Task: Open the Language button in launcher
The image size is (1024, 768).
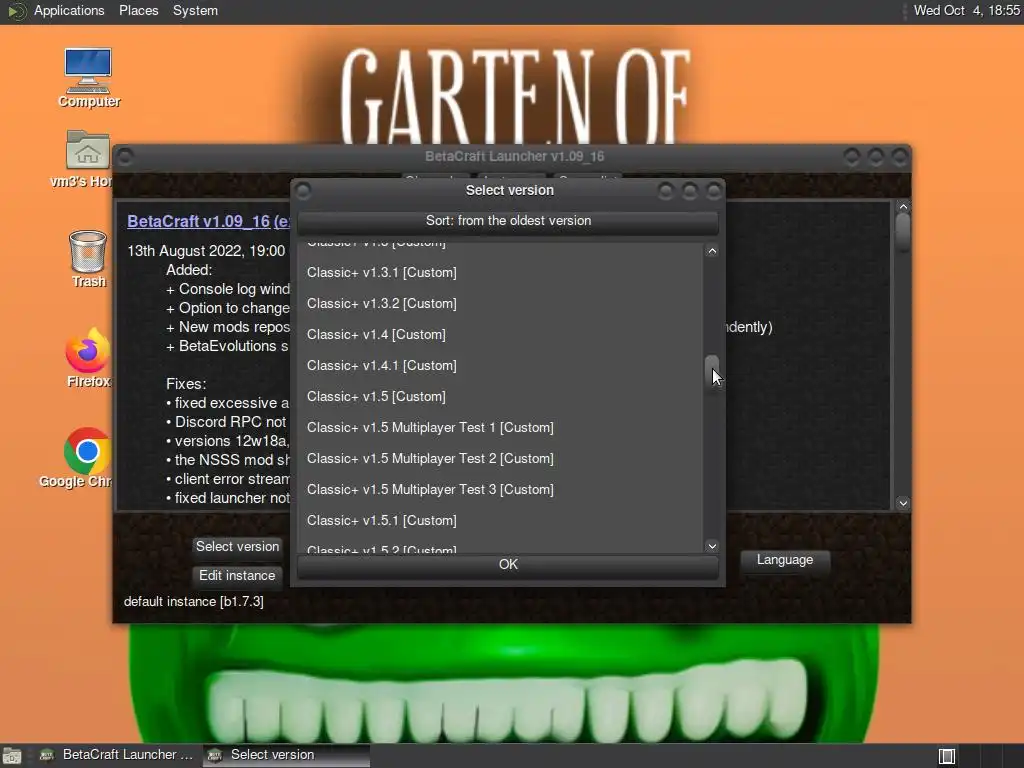Action: pos(785,560)
